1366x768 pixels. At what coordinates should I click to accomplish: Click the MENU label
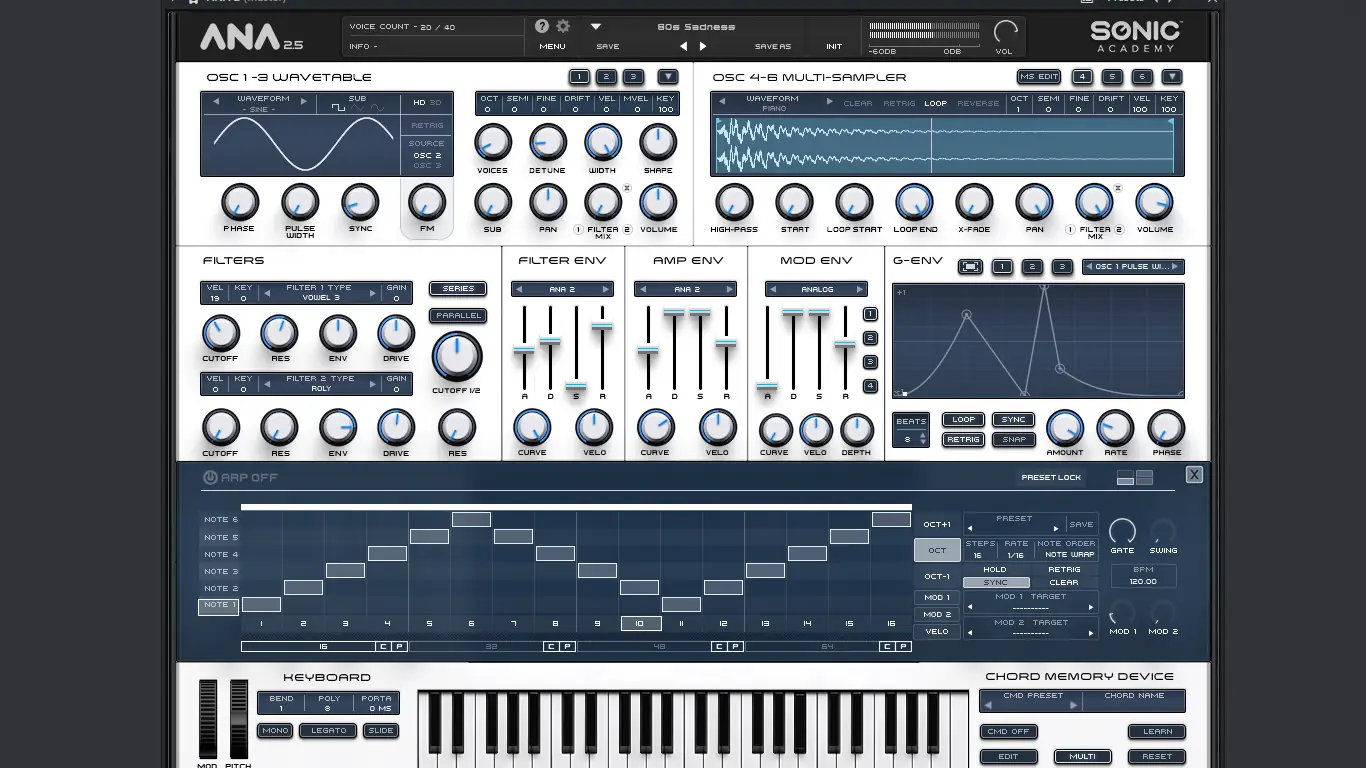click(x=552, y=46)
